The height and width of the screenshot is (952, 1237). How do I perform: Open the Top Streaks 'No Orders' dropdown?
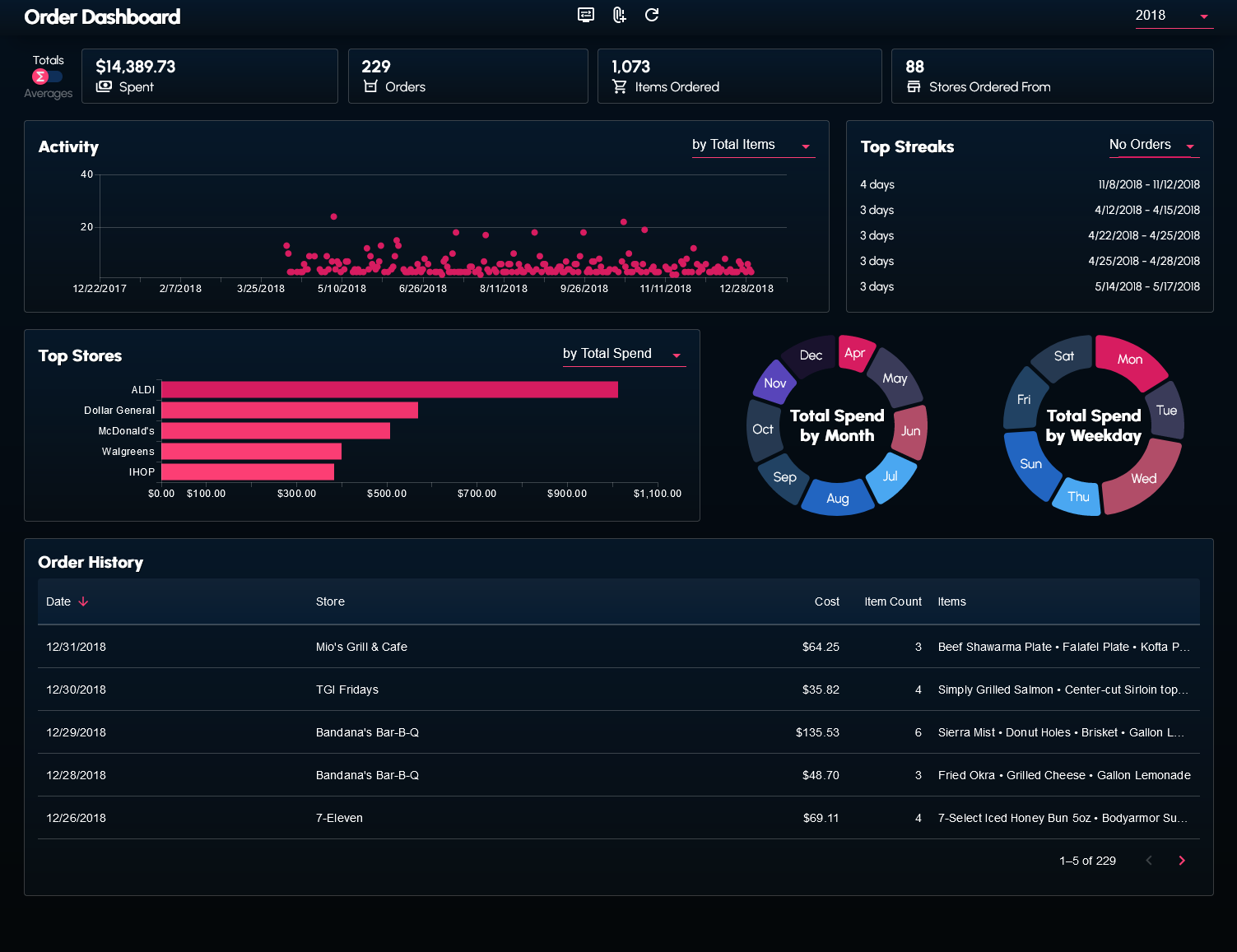pos(1153,145)
